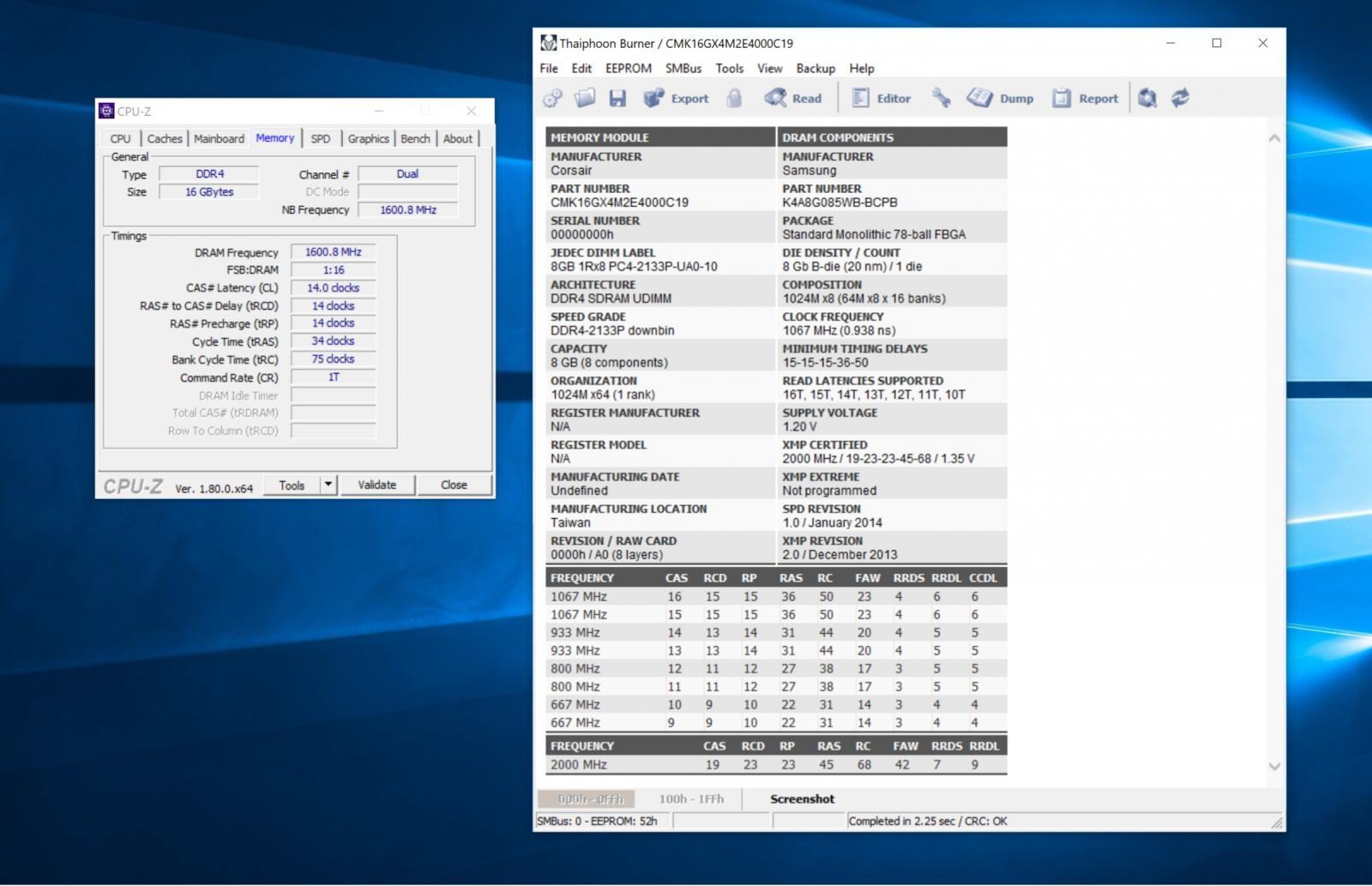Click the Report toolbar button
This screenshot has height=886, width=1372.
pyautogui.click(x=1086, y=99)
